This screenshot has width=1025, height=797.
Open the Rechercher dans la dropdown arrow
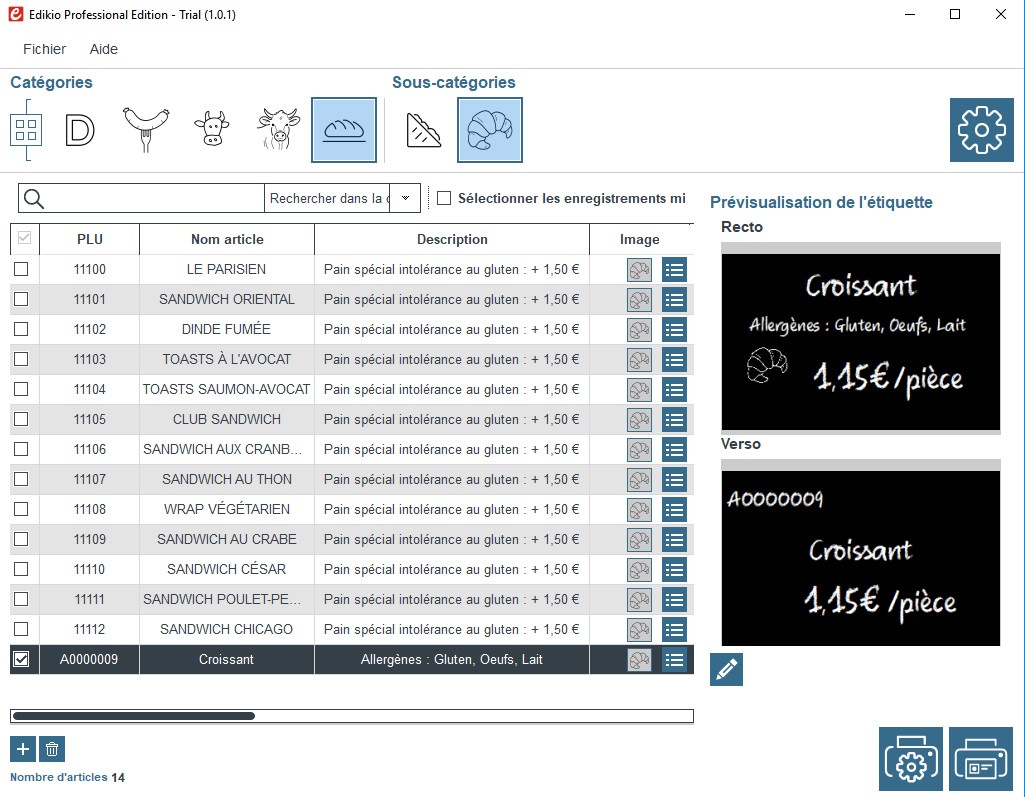(405, 198)
